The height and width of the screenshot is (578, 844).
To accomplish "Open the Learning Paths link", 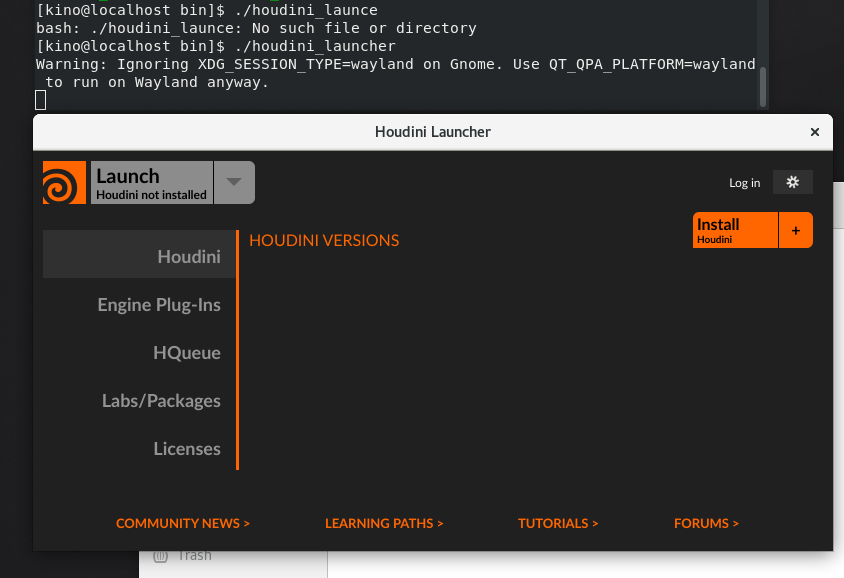I will (384, 522).
